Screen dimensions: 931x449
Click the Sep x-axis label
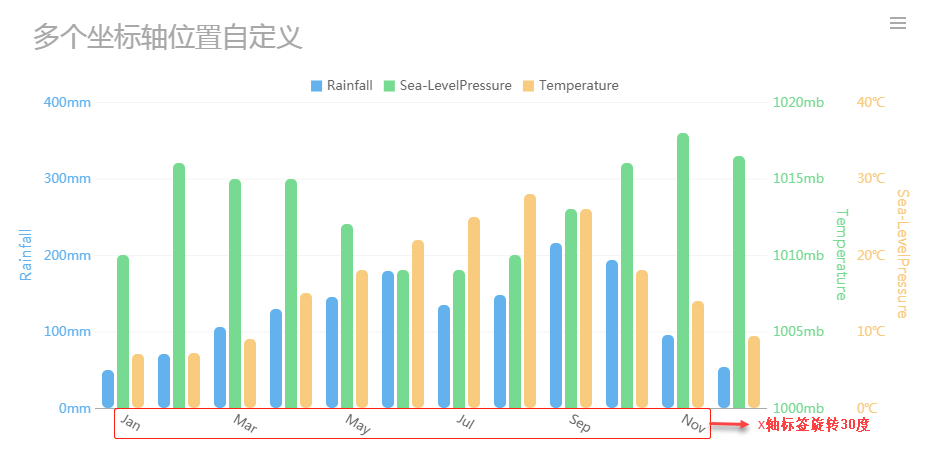point(580,423)
